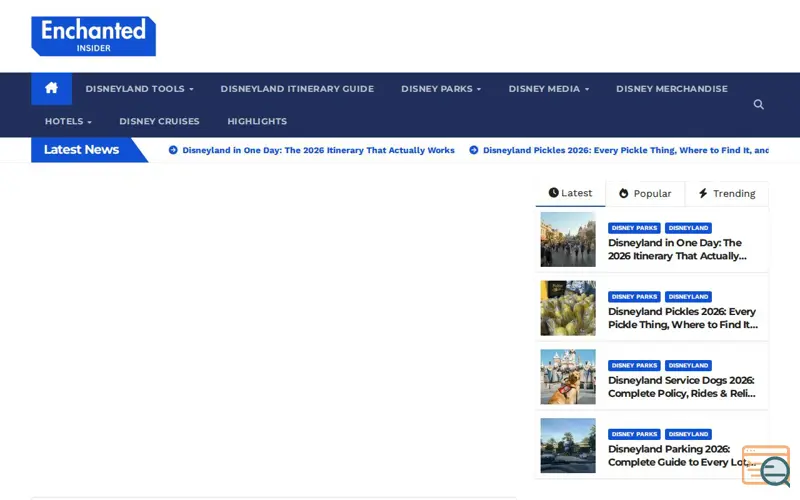
Task: Expand the Disneyland Tools dropdown menu
Action: coord(139,89)
